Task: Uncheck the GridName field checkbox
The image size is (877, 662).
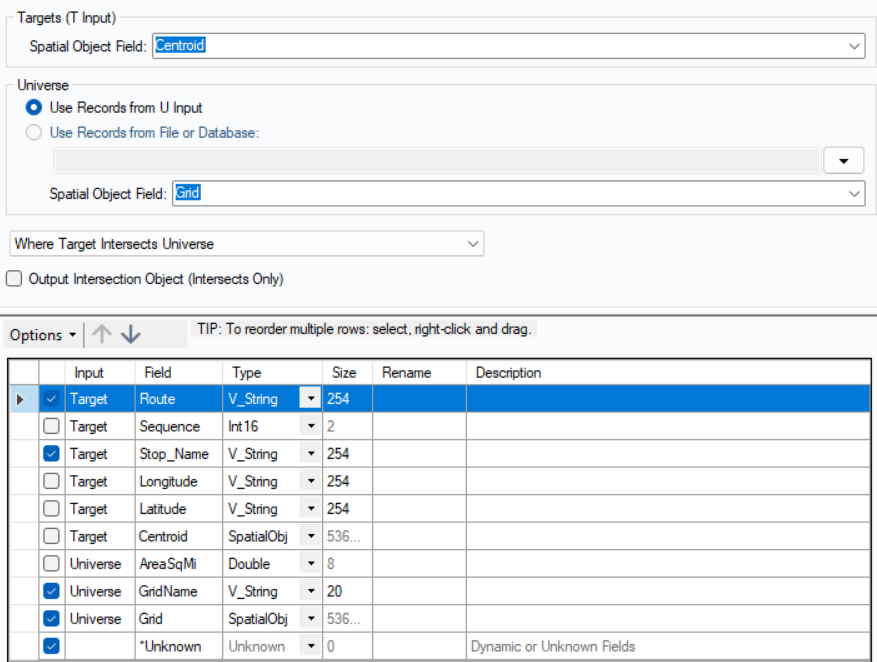Action: [51, 591]
